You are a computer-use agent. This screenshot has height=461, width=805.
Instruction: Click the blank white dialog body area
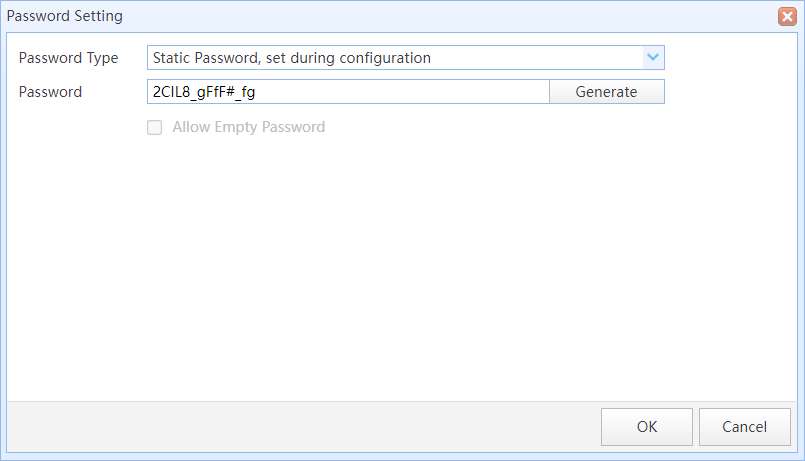click(401, 267)
